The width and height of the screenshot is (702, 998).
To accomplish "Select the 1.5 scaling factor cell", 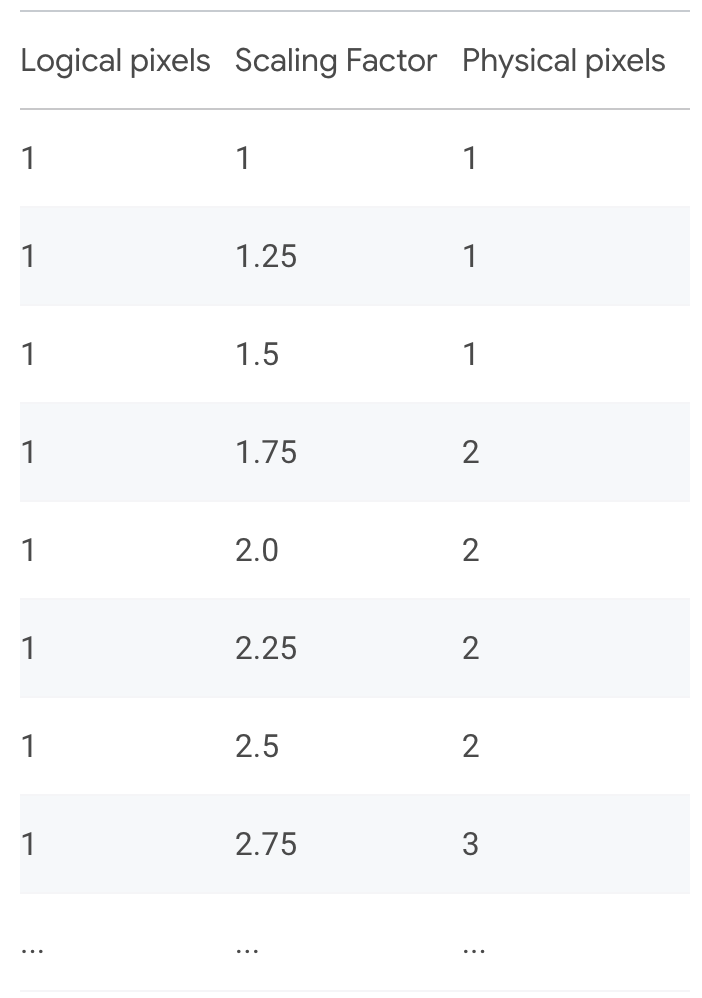I will 257,355.
